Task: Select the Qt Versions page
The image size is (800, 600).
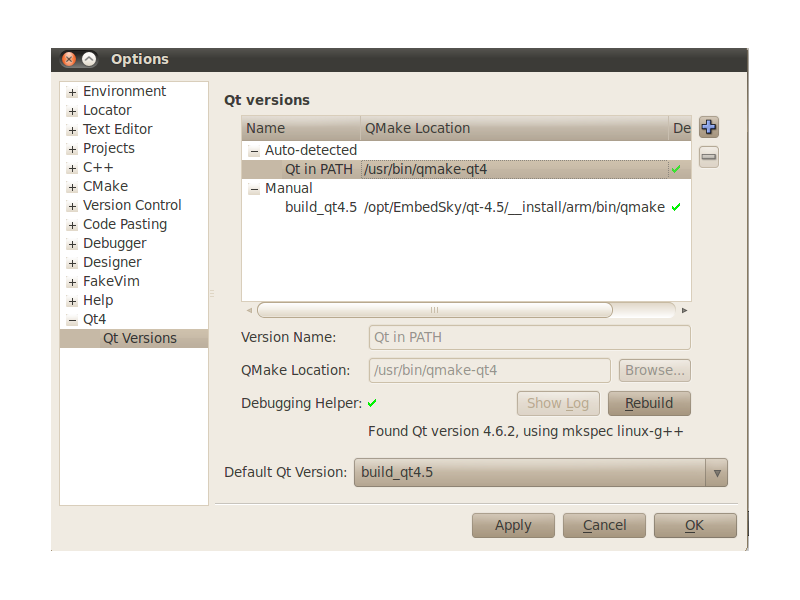Action: click(x=140, y=338)
